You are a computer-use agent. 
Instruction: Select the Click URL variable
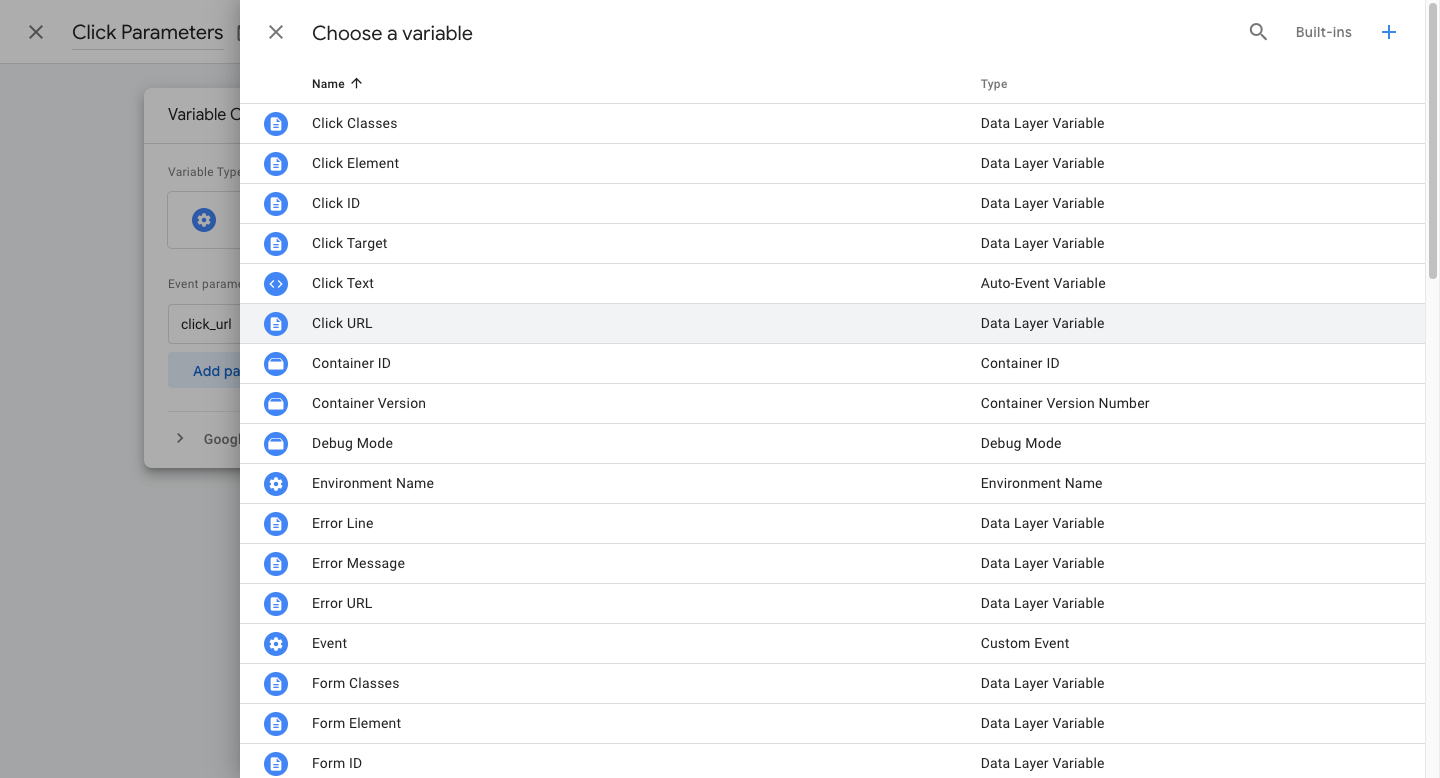pos(342,324)
